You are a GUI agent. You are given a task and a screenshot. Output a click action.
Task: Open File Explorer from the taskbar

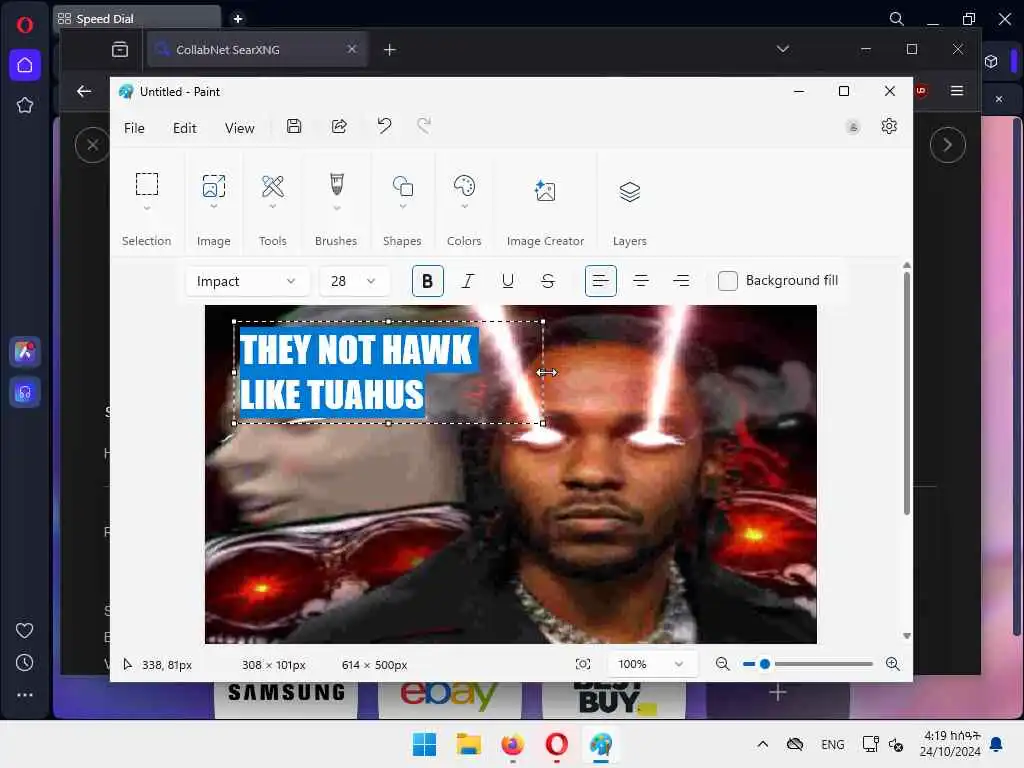tap(468, 744)
